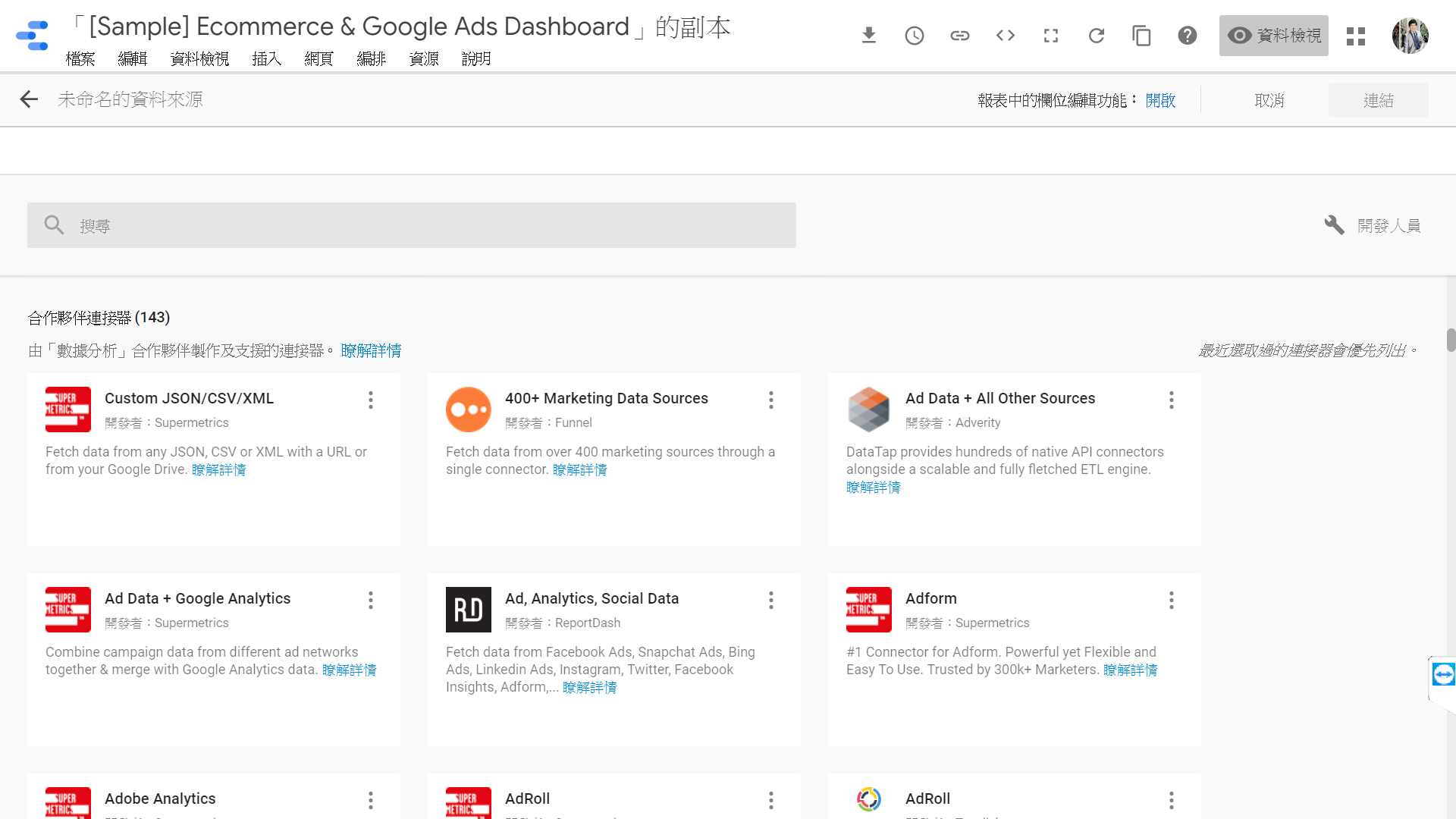Screen dimensions: 1456x819
Task: Open the 說明 menu
Action: click(x=476, y=59)
